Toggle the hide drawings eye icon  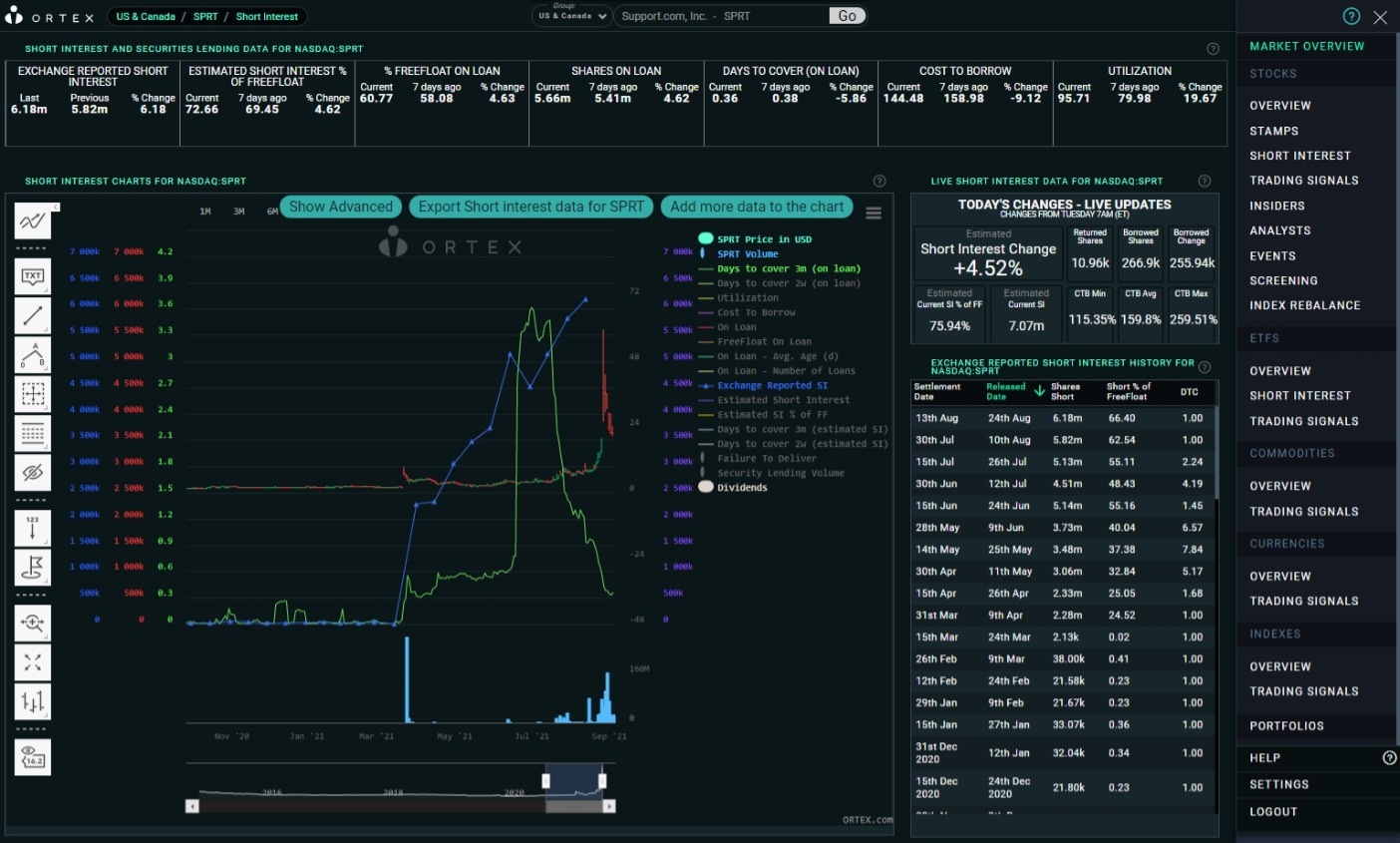pos(33,472)
